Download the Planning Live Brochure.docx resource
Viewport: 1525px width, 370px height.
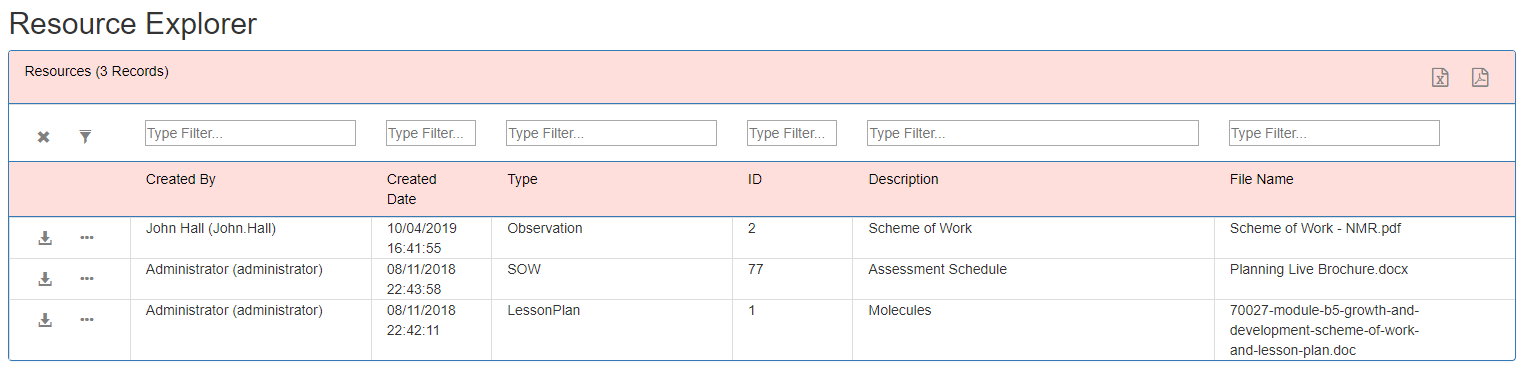pyautogui.click(x=45, y=279)
